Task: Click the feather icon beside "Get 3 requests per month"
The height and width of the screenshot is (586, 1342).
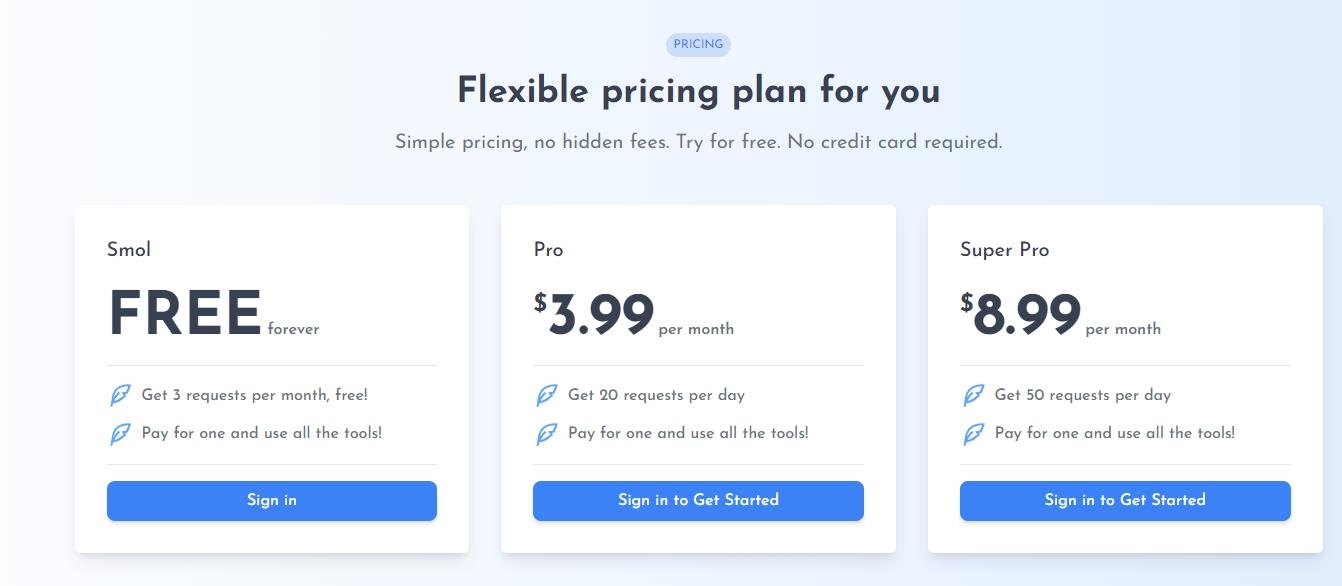Action: pos(120,396)
